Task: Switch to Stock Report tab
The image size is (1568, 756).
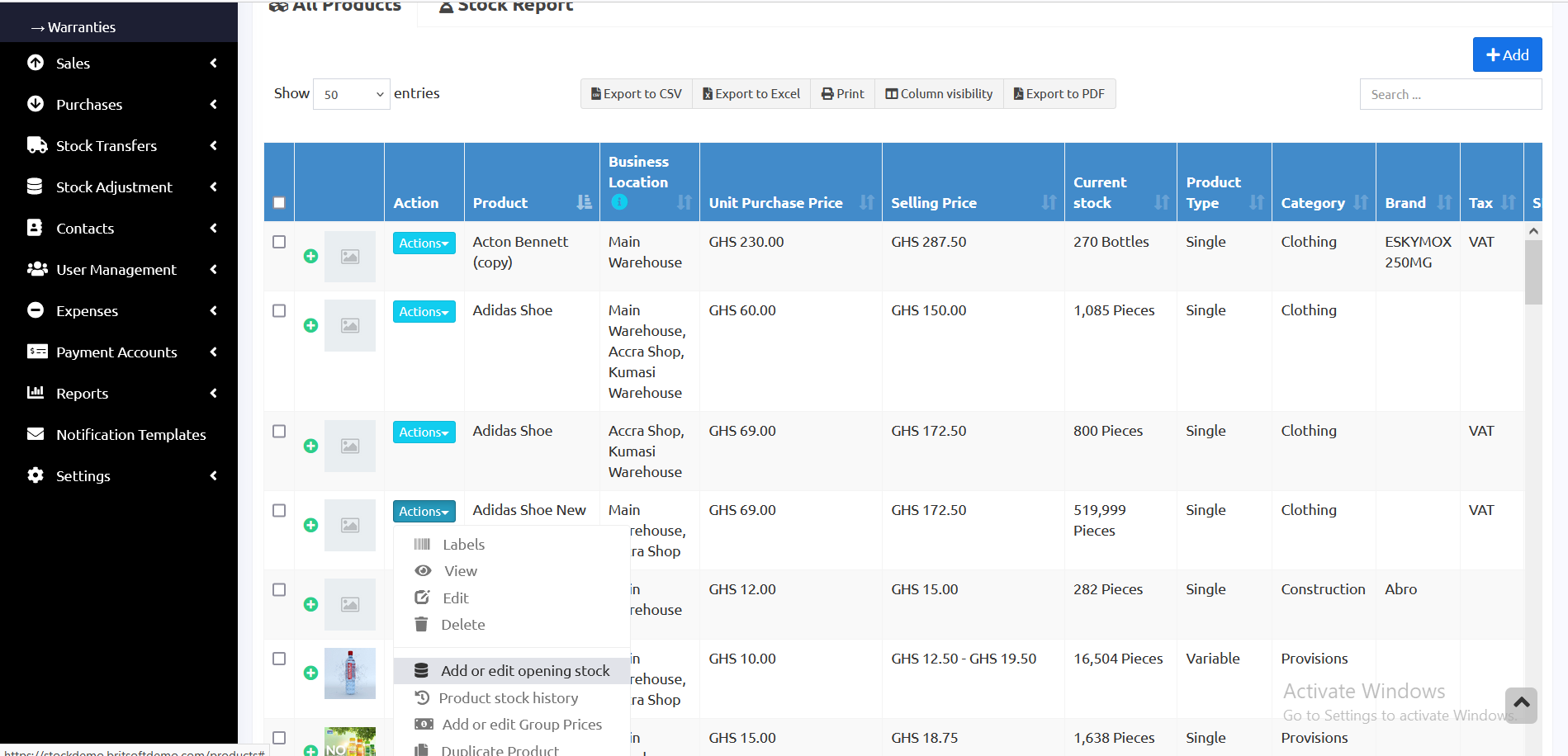Action: (505, 7)
